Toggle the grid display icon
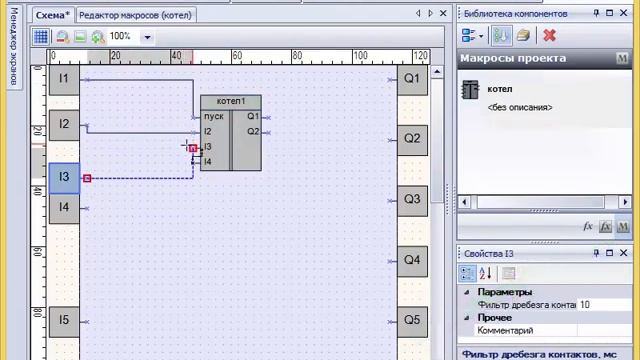Image resolution: width=640 pixels, height=360 pixels. pyautogui.click(x=41, y=37)
